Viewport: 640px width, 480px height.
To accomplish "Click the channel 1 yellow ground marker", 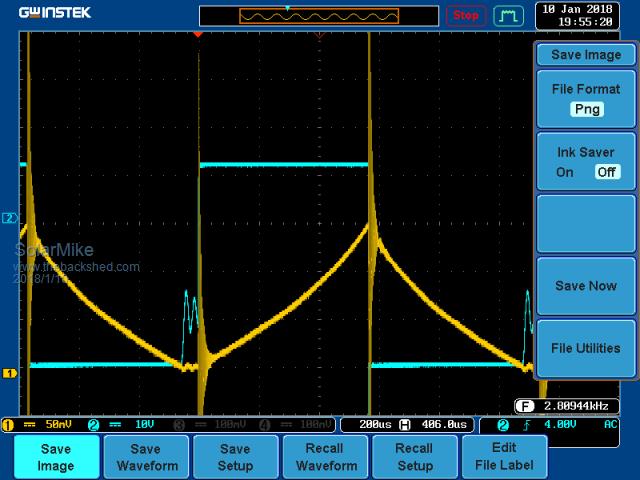I will 10,373.
